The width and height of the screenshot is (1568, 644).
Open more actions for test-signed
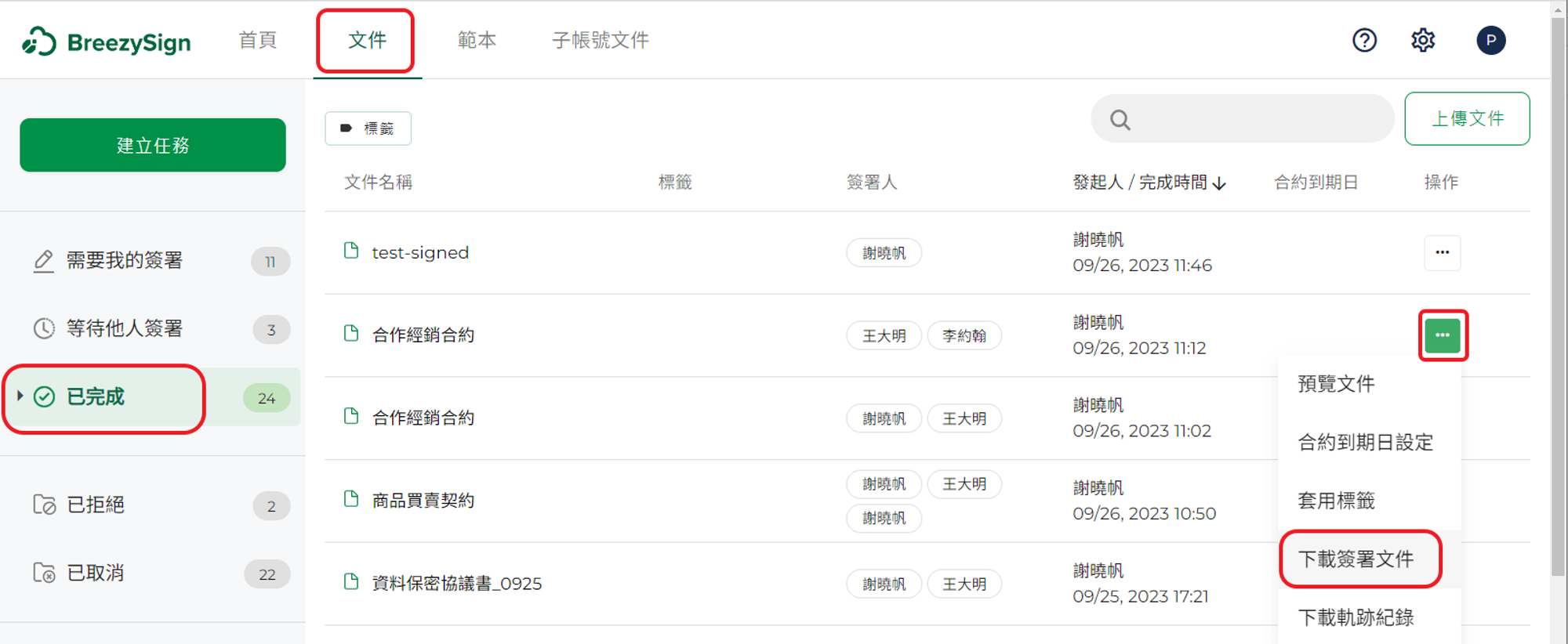(x=1442, y=252)
